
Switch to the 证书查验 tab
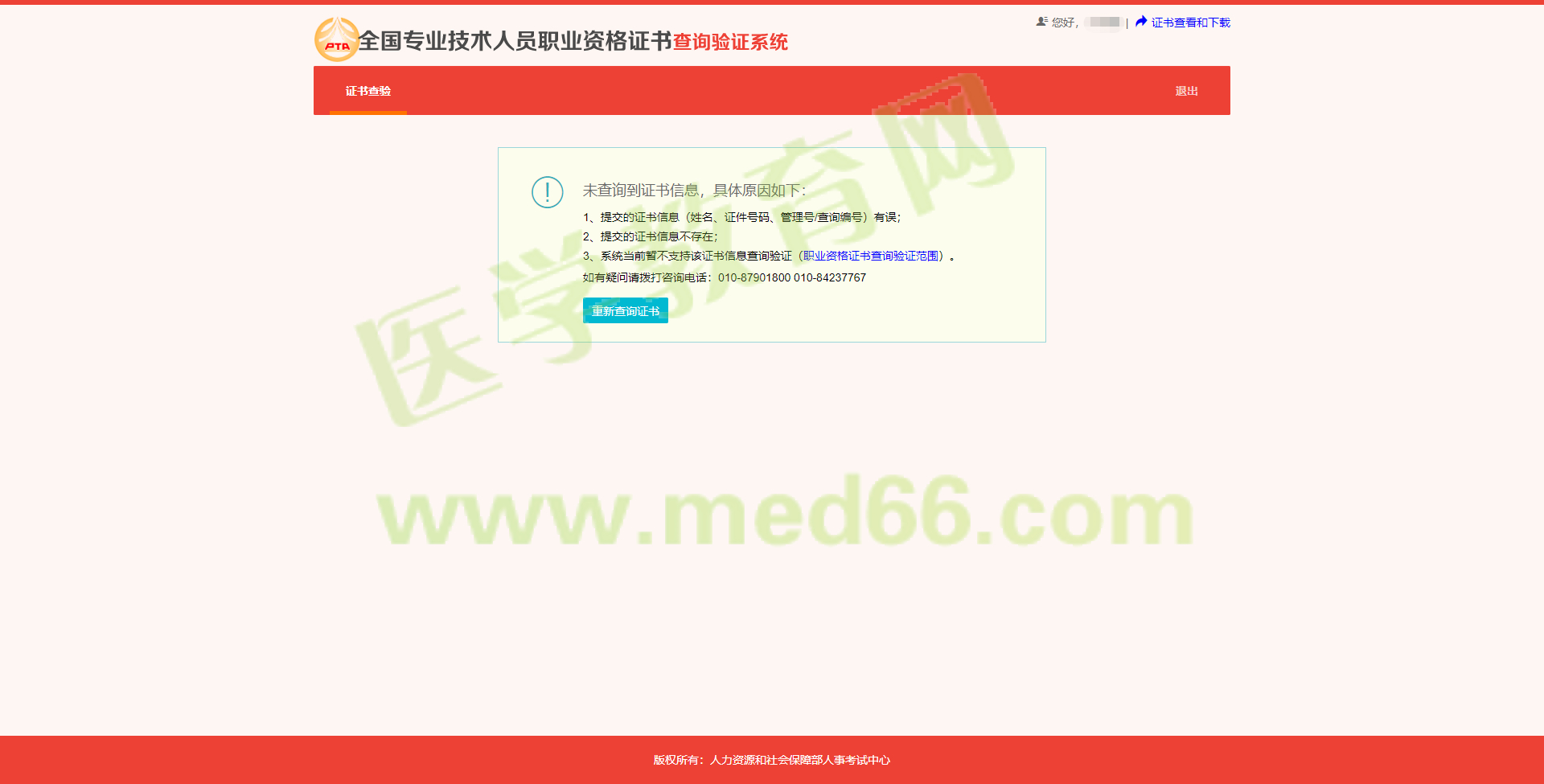(x=367, y=91)
